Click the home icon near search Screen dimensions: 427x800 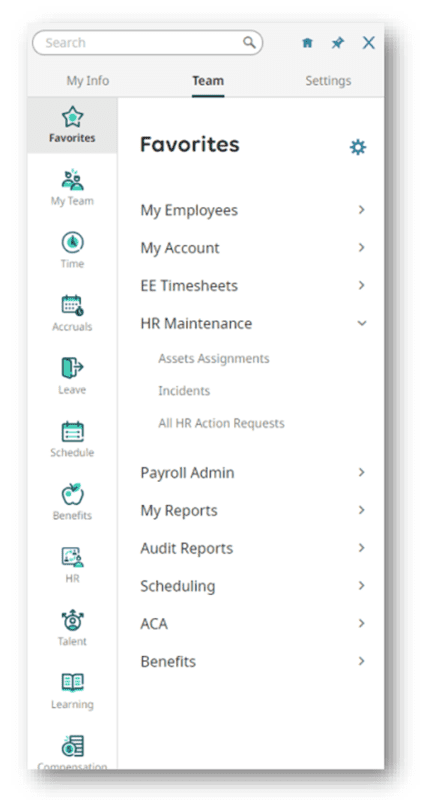point(307,43)
